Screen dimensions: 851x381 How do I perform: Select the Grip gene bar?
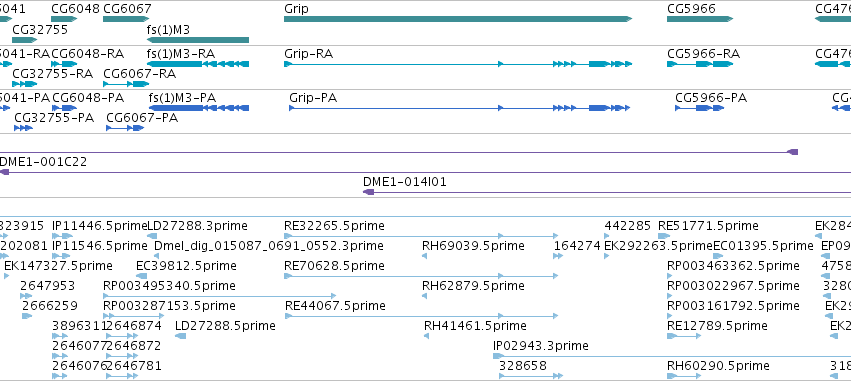click(x=458, y=19)
